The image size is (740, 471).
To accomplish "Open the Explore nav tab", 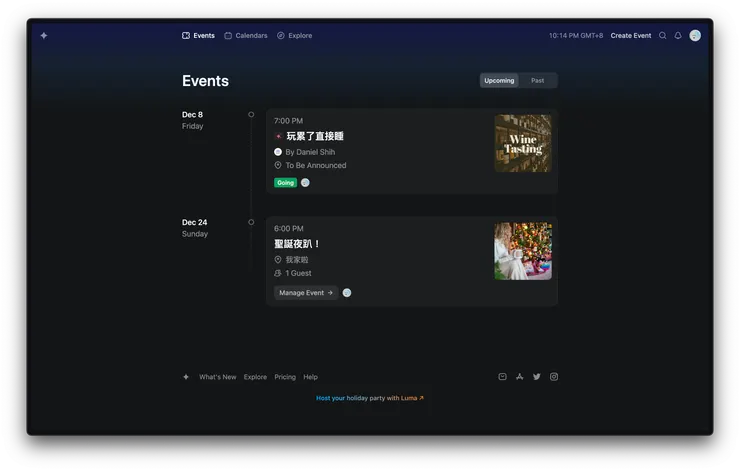I will 294,35.
